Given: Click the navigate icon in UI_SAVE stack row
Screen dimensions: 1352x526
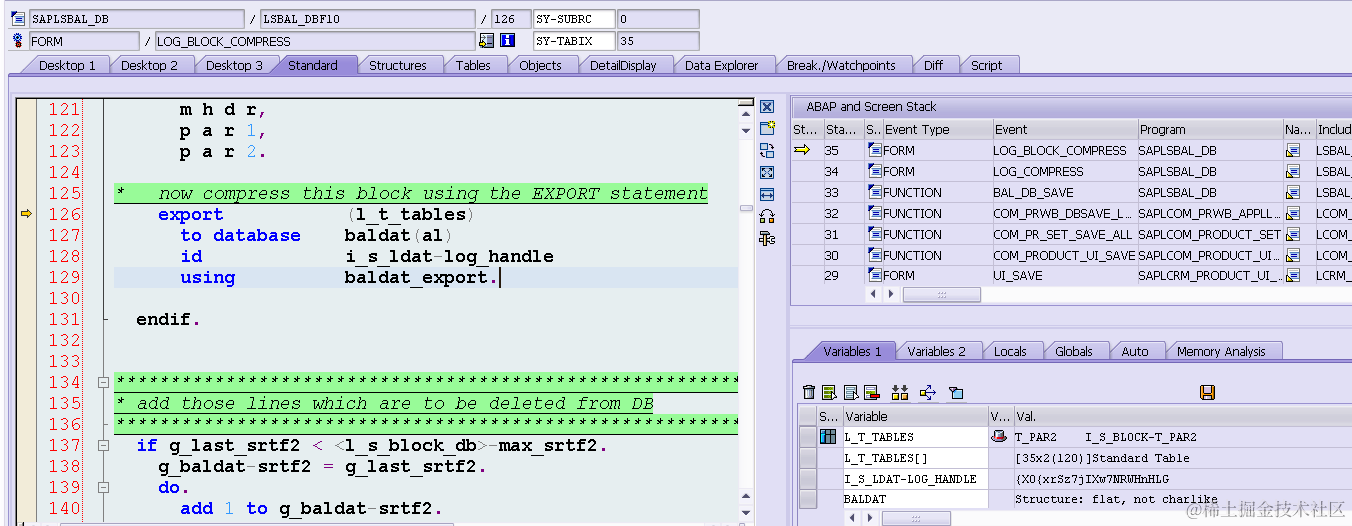Looking at the screenshot, I should (1293, 276).
